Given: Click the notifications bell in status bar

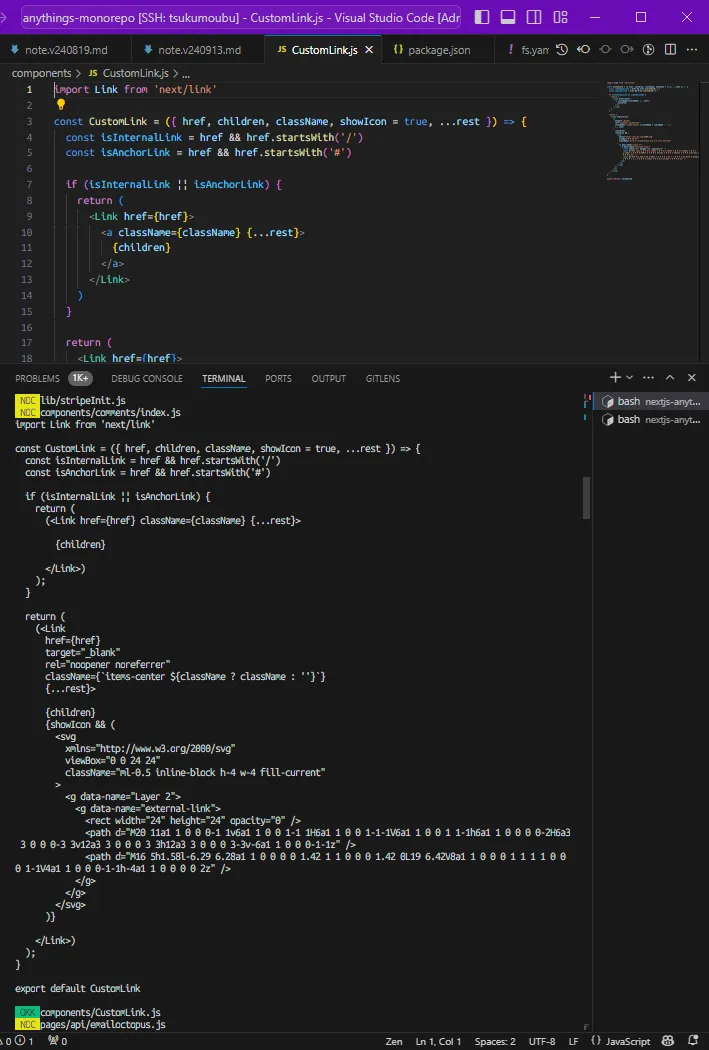Looking at the screenshot, I should tap(697, 1041).
